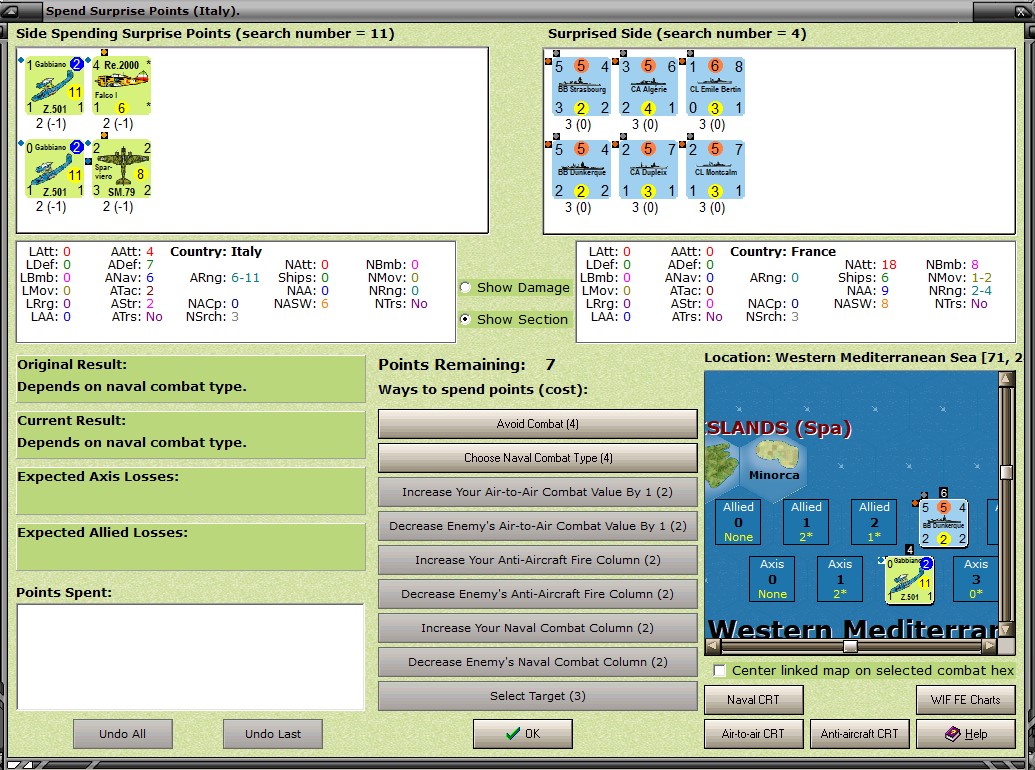The width and height of the screenshot is (1035, 770).
Task: Open the WIF FE Charts
Action: point(965,700)
